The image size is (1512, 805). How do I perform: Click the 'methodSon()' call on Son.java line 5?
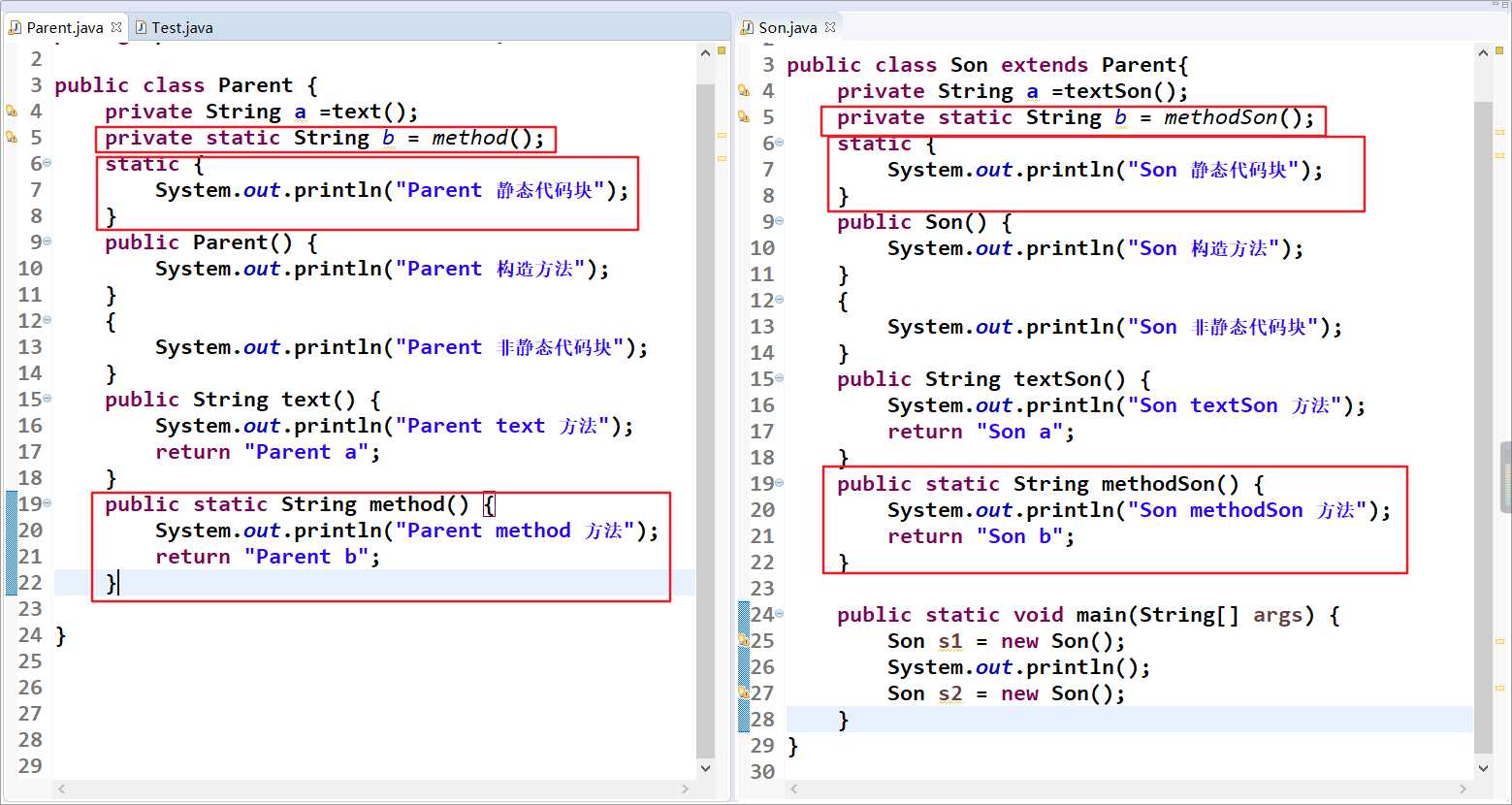[1233, 117]
